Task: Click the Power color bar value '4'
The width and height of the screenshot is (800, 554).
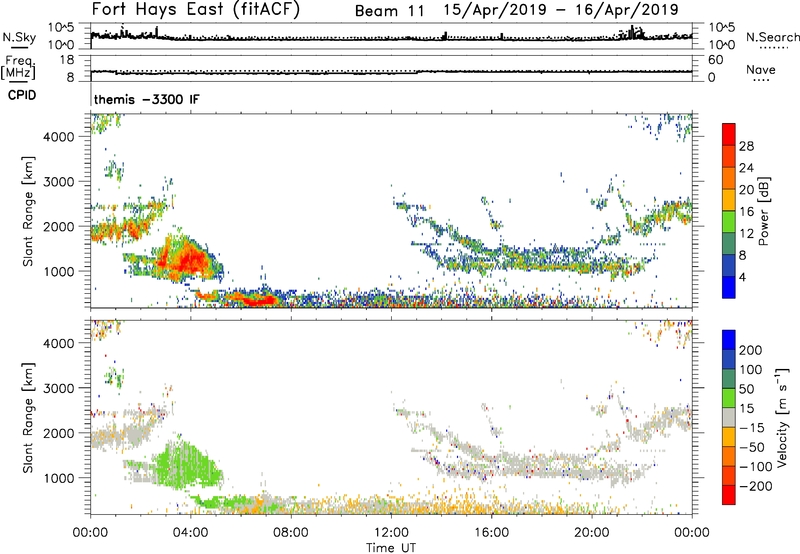Action: tap(743, 277)
